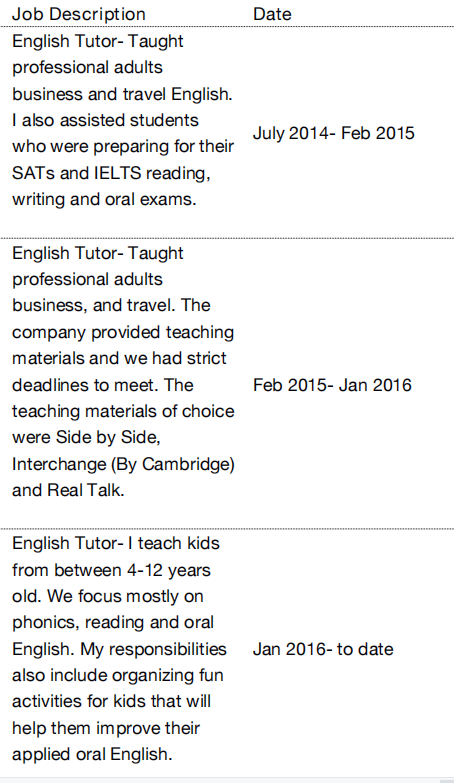454x783 pixels.
Task: Click the Job Description column header
Action: [79, 14]
